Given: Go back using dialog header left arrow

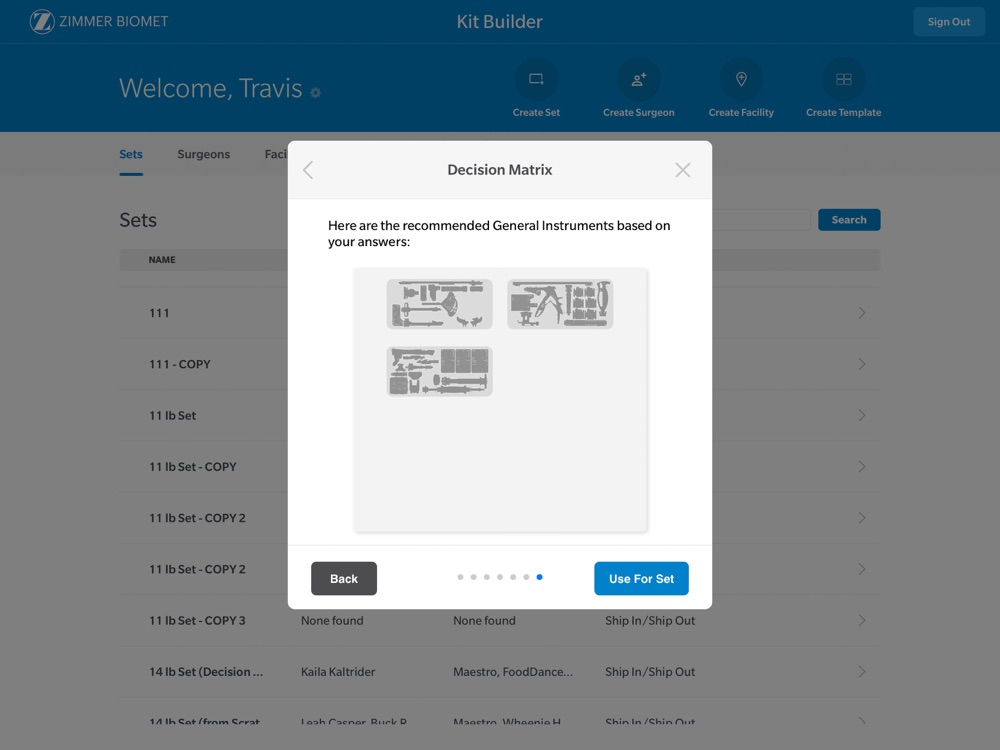Looking at the screenshot, I should 308,170.
